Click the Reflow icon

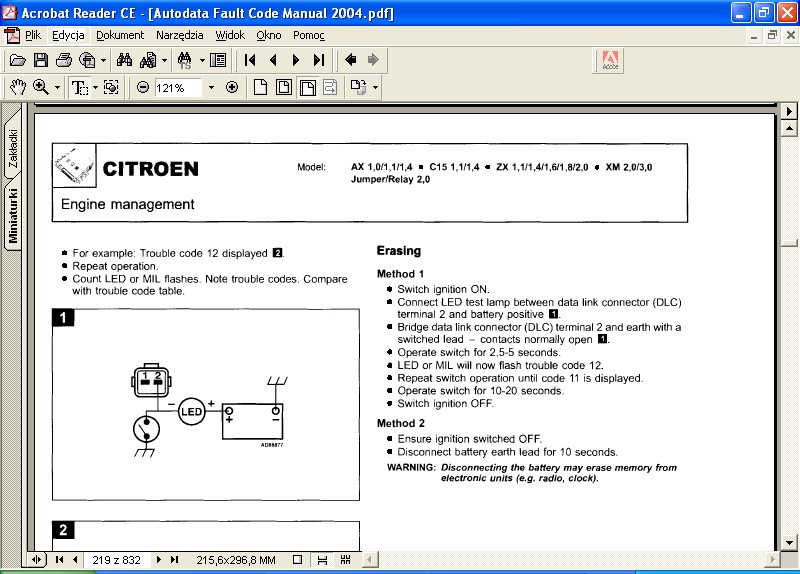(331, 87)
